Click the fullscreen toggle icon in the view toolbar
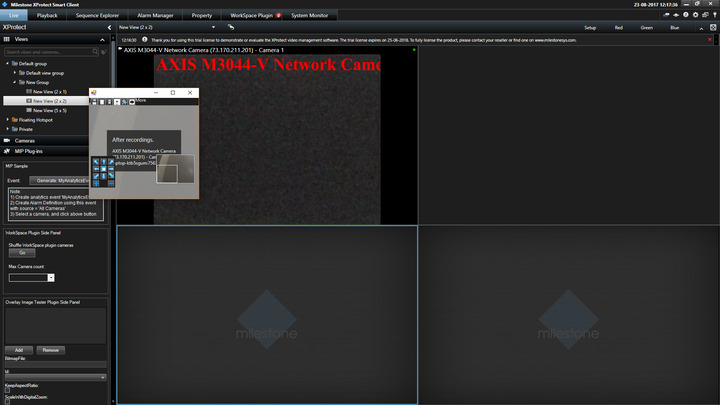Image resolution: width=720 pixels, height=405 pixels. click(x=711, y=28)
